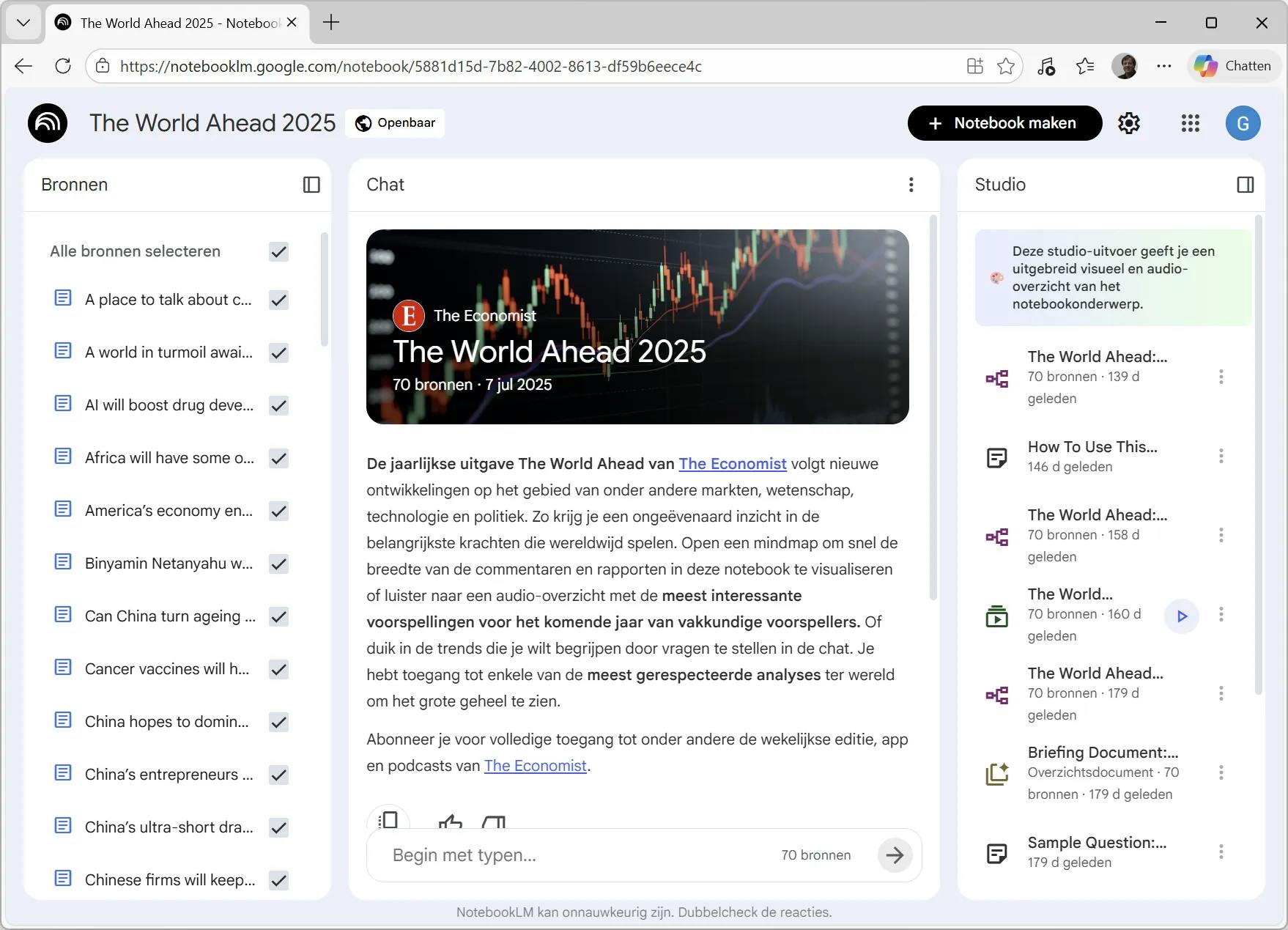
Task: Click the 'Openbaar' visibility chip
Action: point(396,123)
